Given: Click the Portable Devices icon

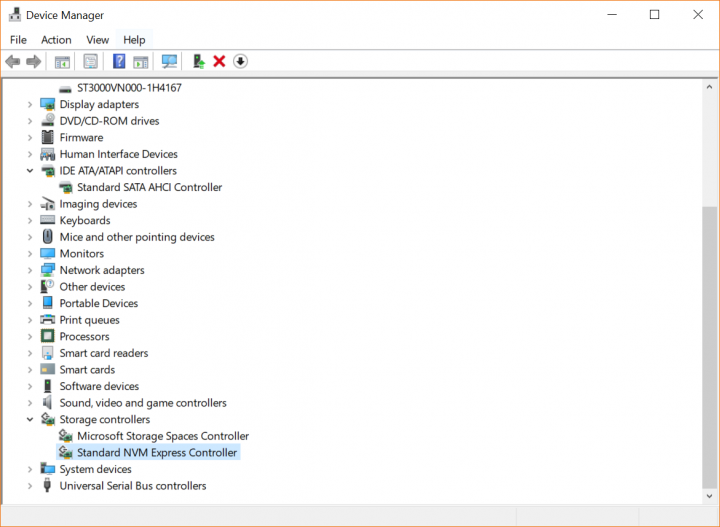Looking at the screenshot, I should [47, 303].
